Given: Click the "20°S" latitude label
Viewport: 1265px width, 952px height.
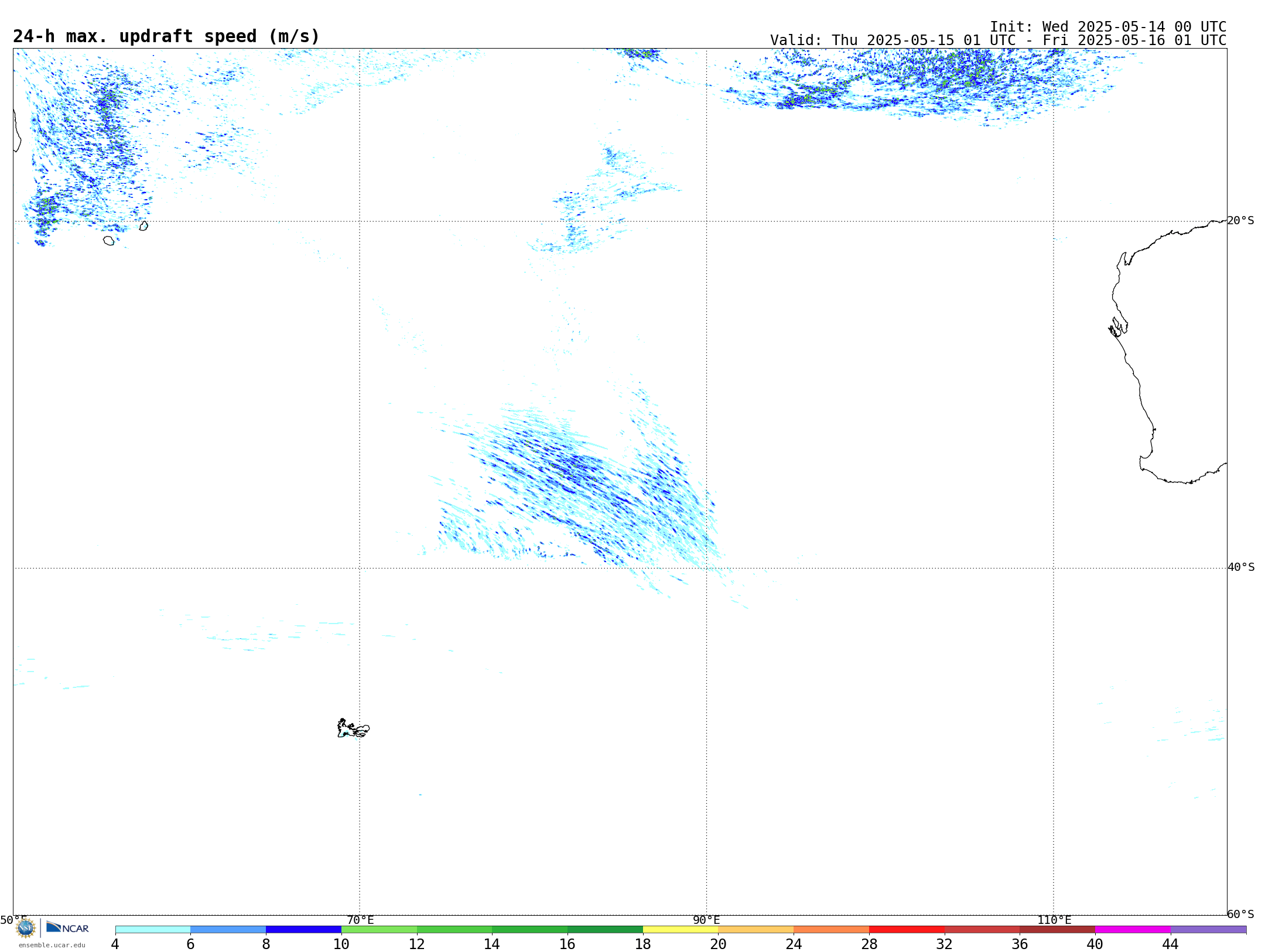Looking at the screenshot, I should [1241, 221].
